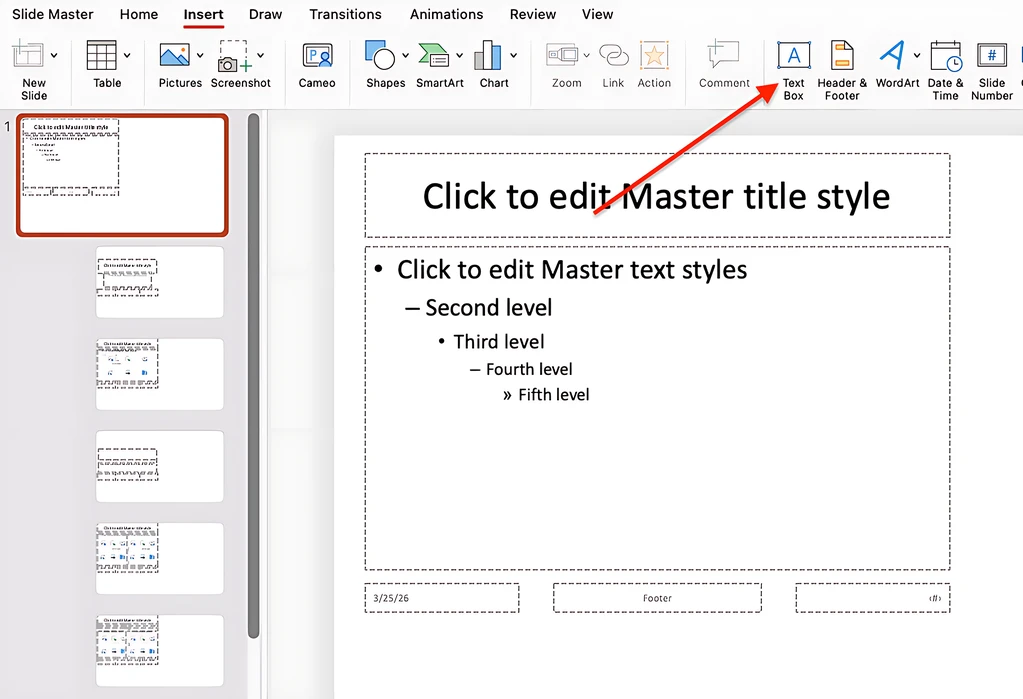Open the Chart dropdown arrow

514,56
